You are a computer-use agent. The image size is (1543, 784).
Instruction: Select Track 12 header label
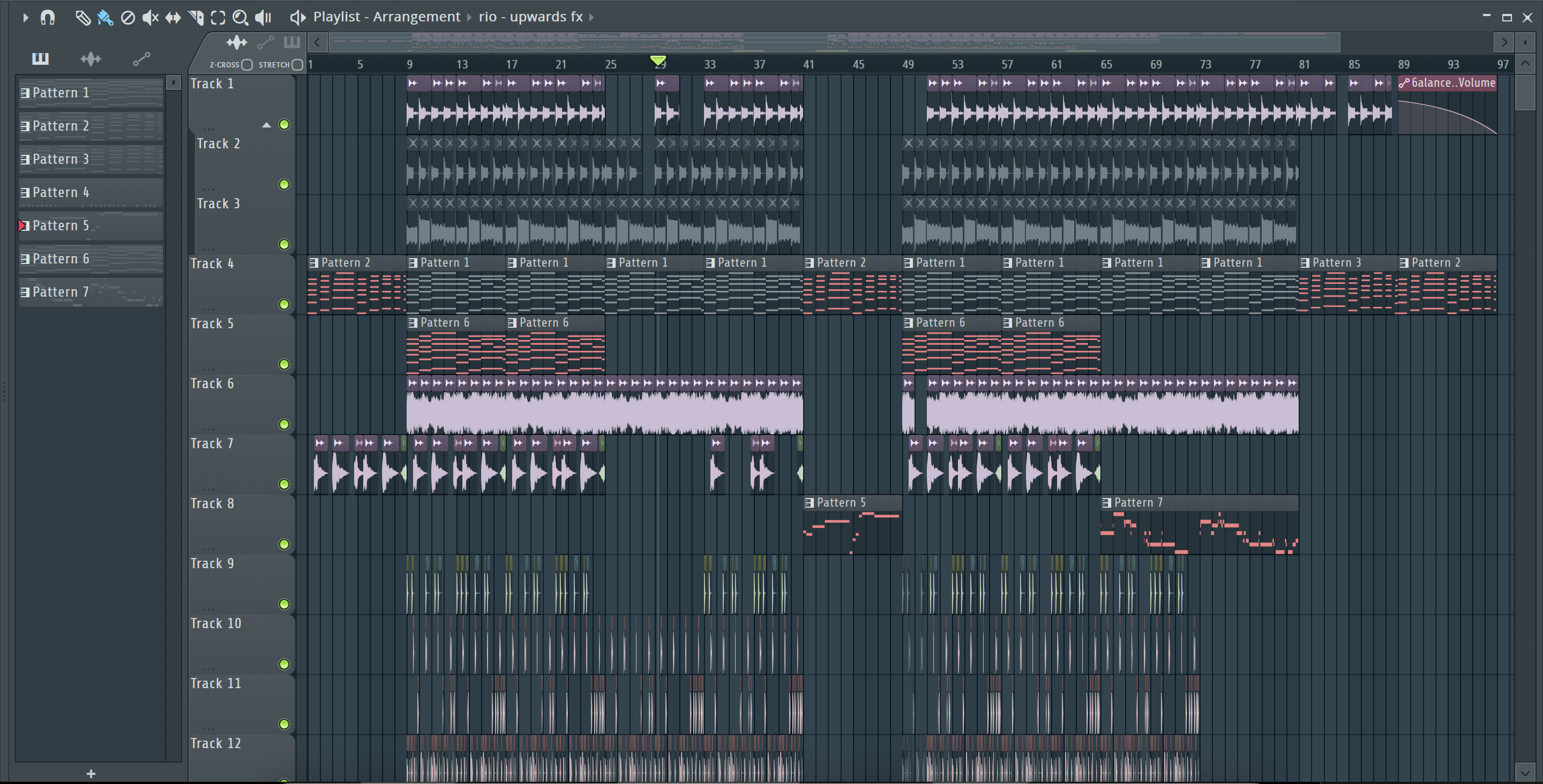tap(215, 743)
